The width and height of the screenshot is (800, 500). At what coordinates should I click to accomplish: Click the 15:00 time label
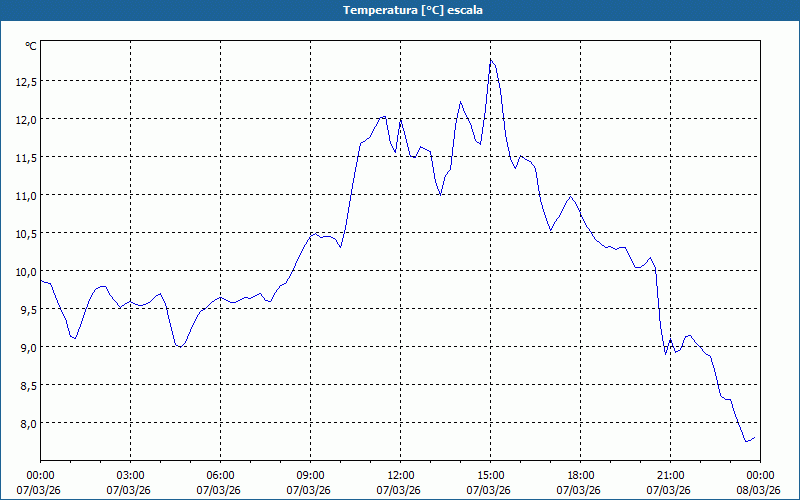(490, 475)
